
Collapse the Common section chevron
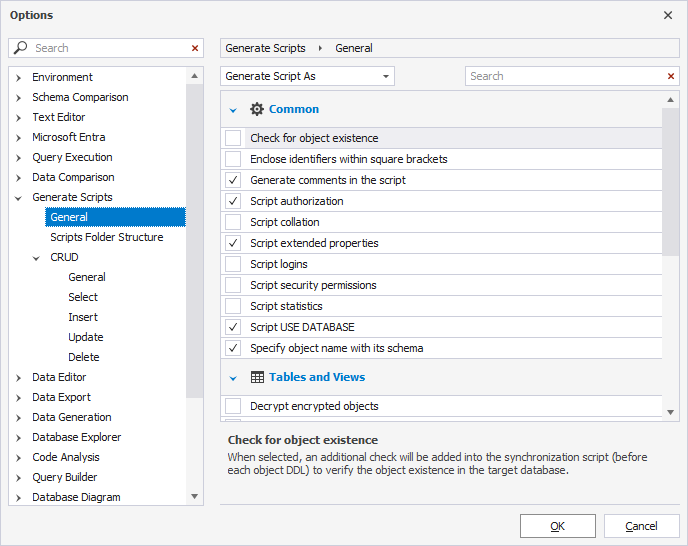(x=233, y=110)
